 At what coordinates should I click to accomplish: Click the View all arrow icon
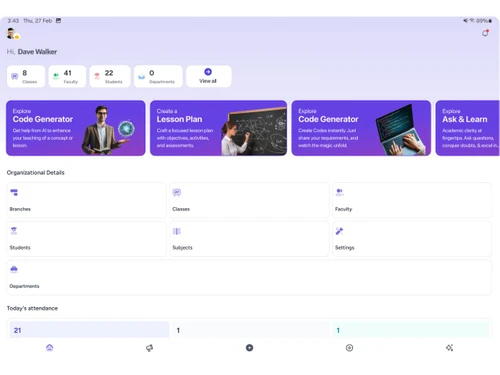(x=208, y=72)
